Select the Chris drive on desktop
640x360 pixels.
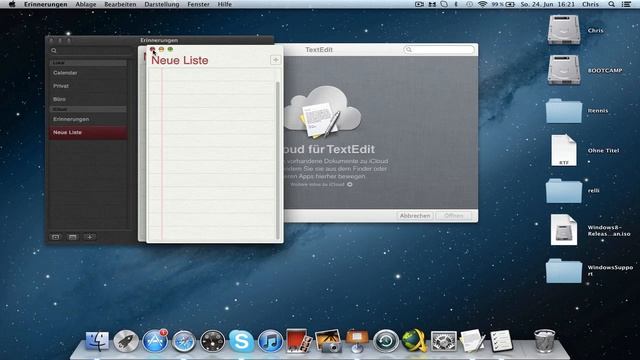click(564, 30)
